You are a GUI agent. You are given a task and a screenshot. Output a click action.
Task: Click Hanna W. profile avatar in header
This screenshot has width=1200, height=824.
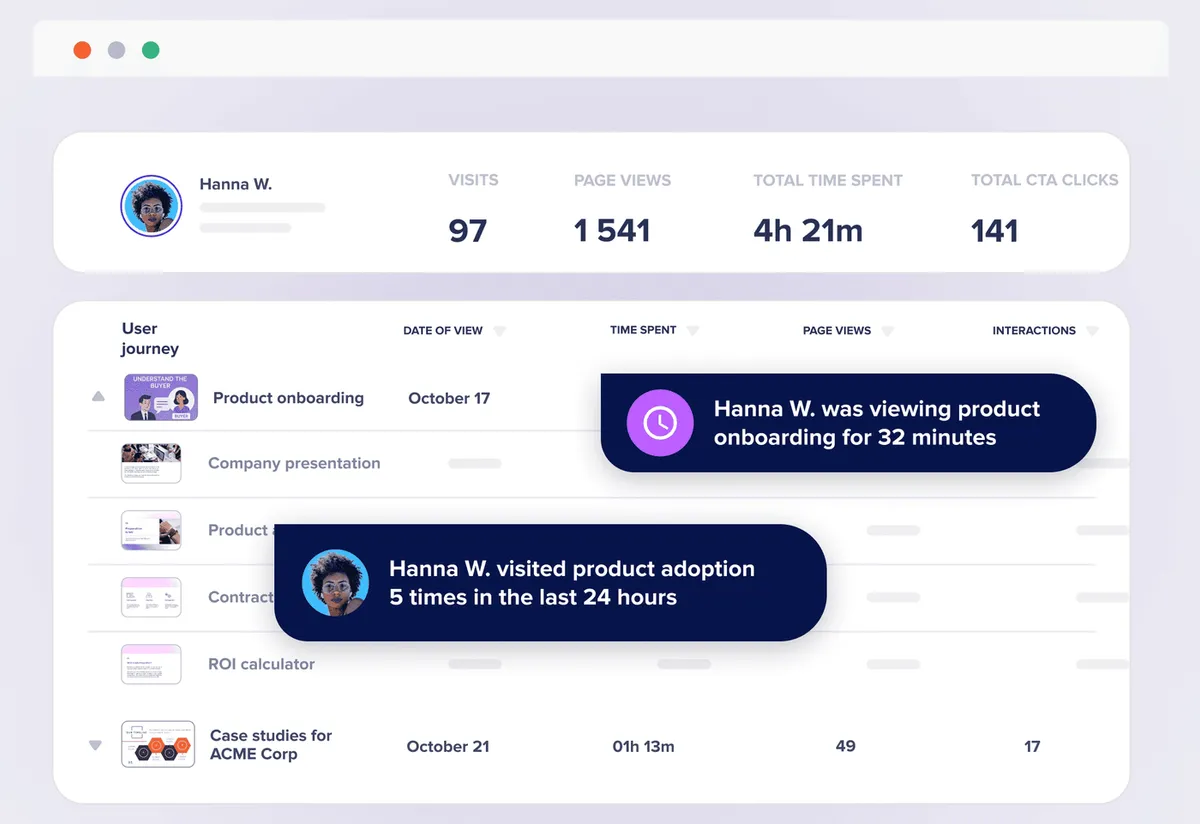point(151,206)
